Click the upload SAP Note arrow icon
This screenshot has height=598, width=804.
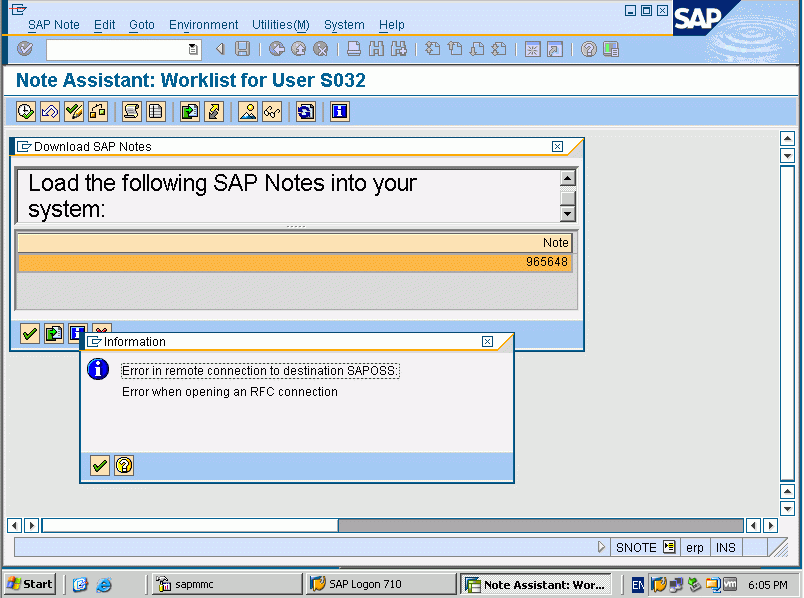coord(214,111)
